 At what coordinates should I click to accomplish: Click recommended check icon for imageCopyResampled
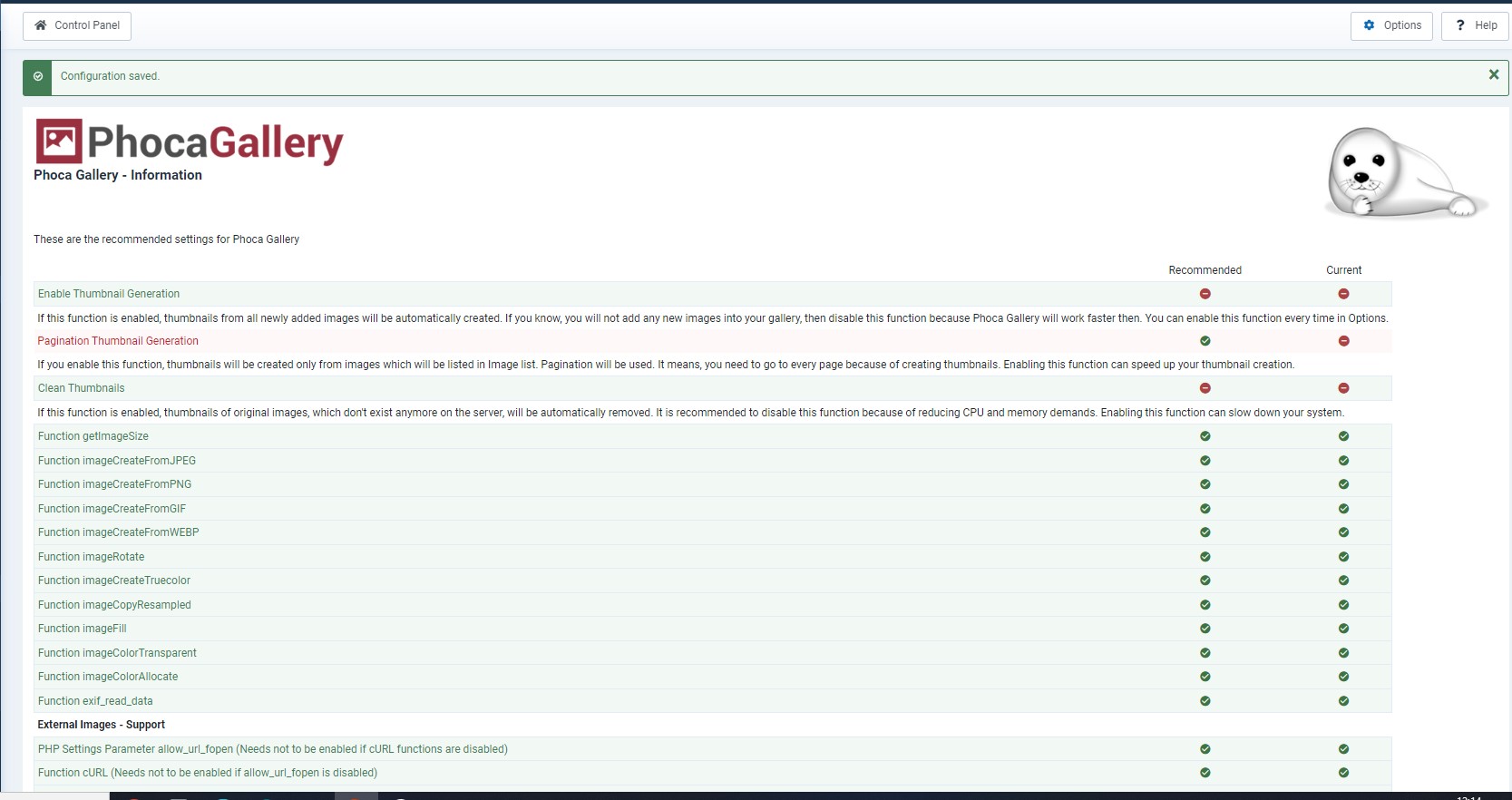tap(1205, 605)
